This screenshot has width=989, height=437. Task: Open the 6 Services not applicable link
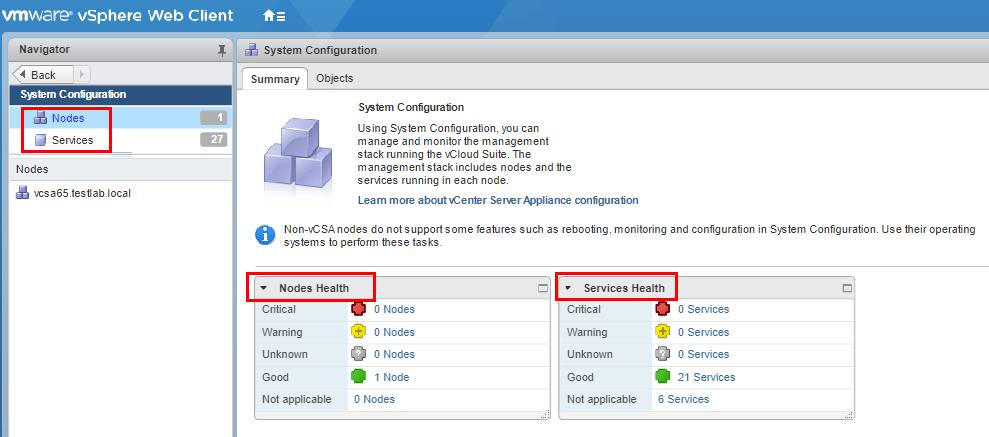[683, 399]
